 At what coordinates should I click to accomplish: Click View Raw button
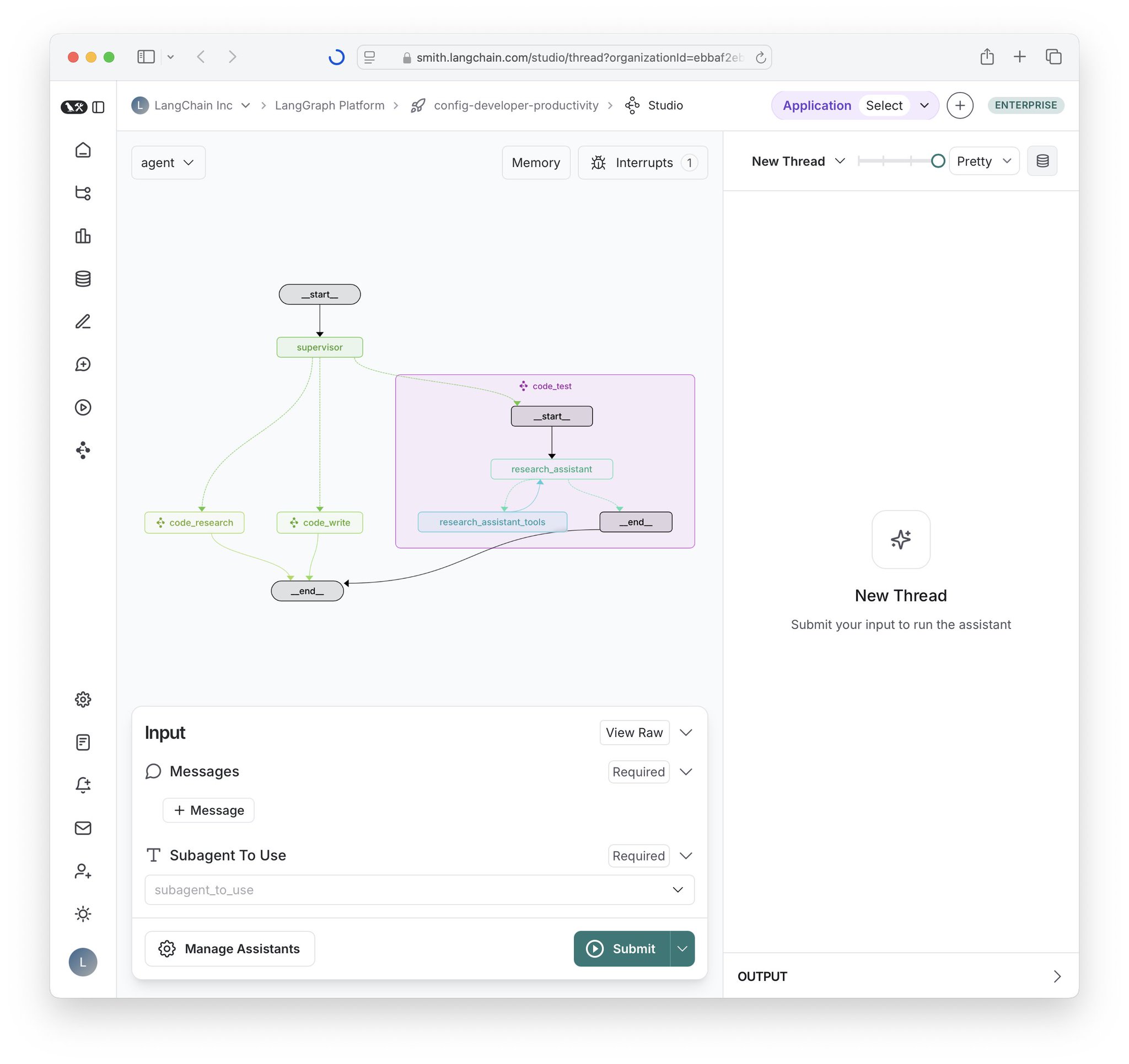tap(634, 733)
